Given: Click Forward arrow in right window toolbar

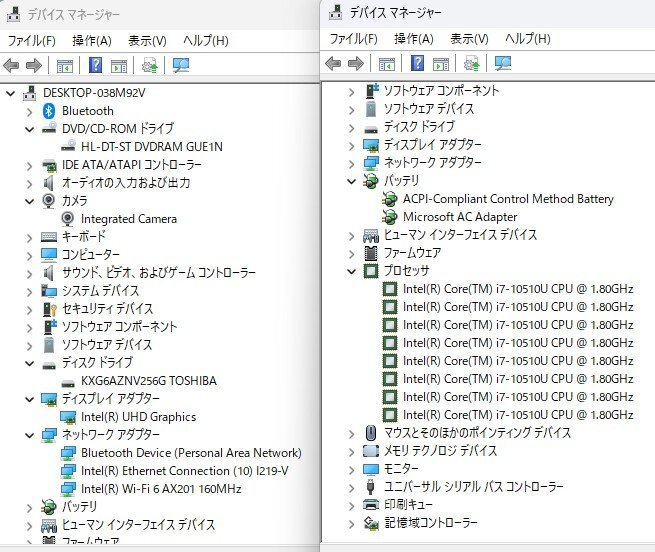Looking at the screenshot, I should click(x=356, y=64).
